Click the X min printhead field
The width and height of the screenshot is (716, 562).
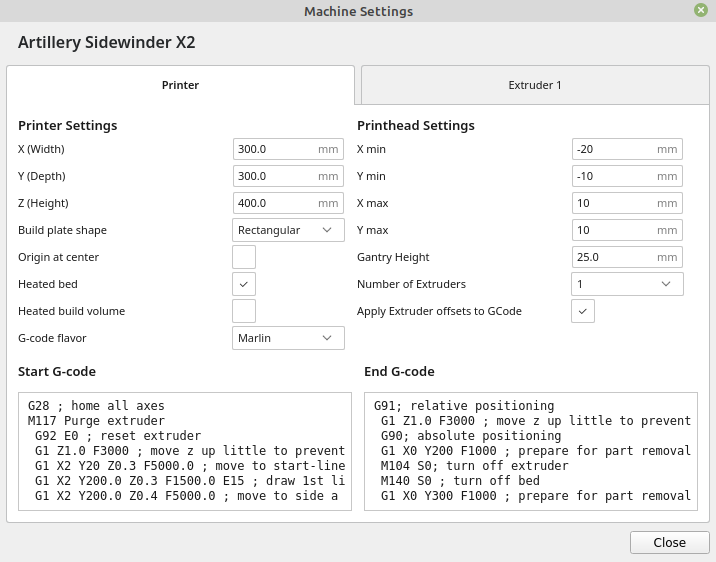614,149
